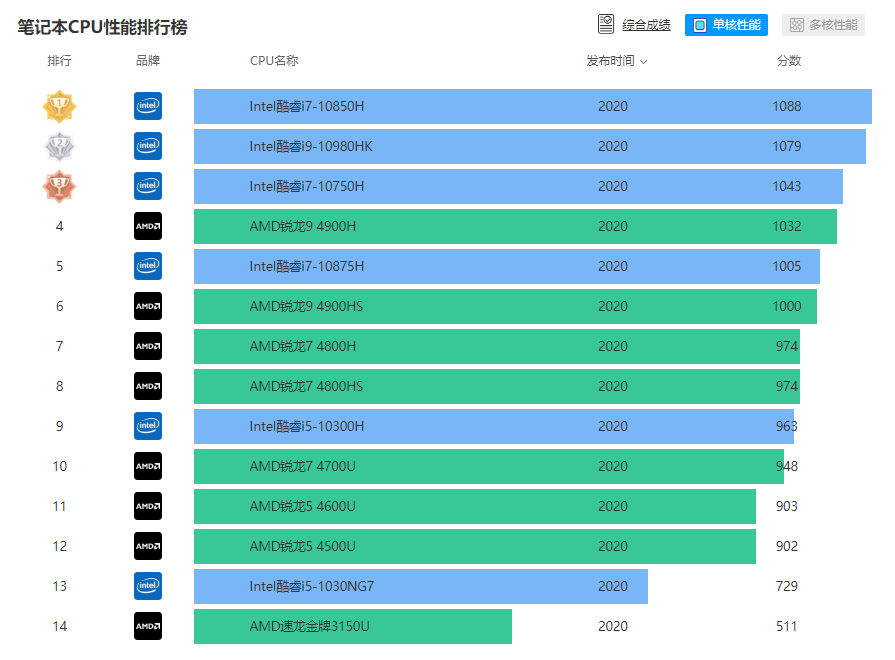Image resolution: width=895 pixels, height=660 pixels.
Task: Click Intel logo beside i9-10980HK
Action: click(148, 146)
